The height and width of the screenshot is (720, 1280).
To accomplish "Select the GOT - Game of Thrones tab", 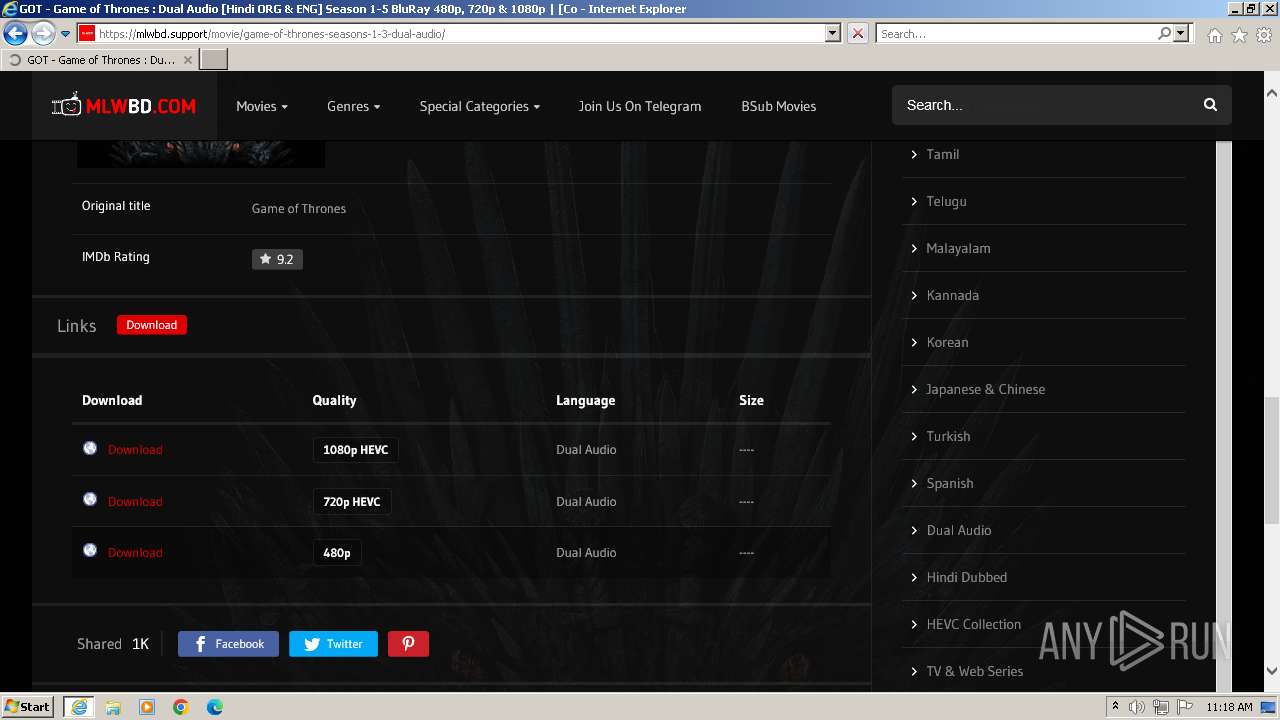I will pos(100,60).
